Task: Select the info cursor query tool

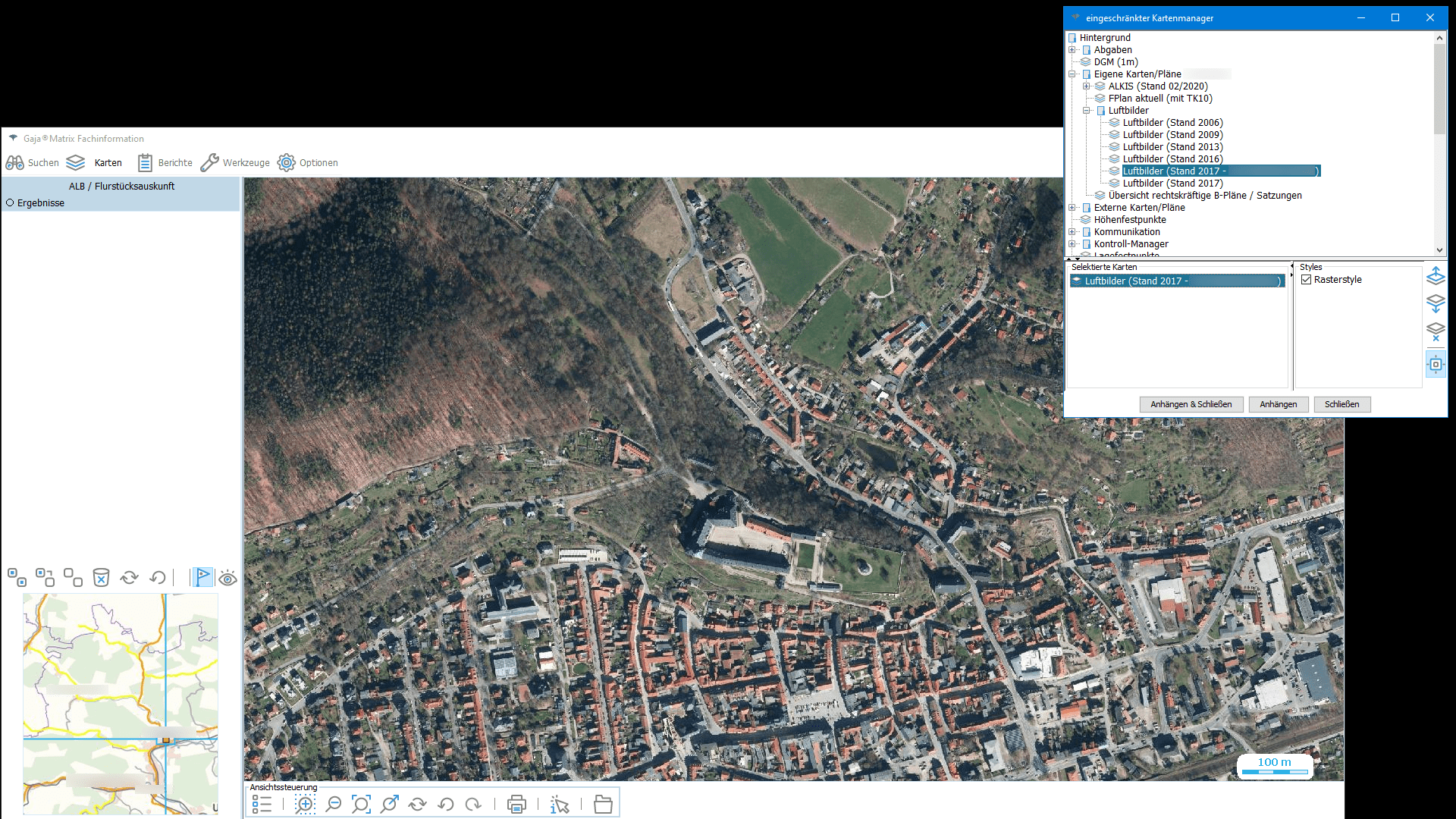Action: pos(560,805)
